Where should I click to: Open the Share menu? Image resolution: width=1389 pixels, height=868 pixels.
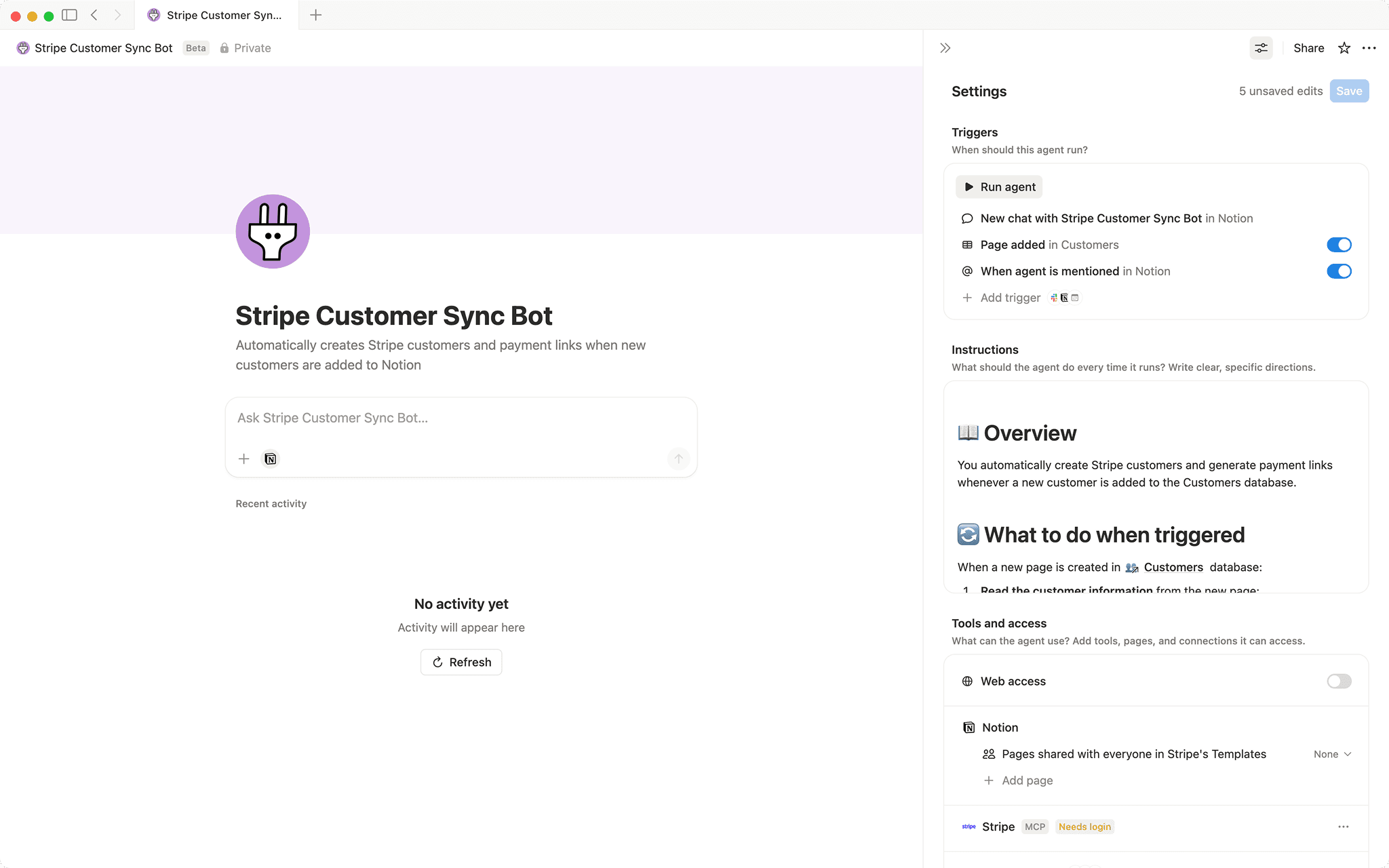pos(1308,47)
